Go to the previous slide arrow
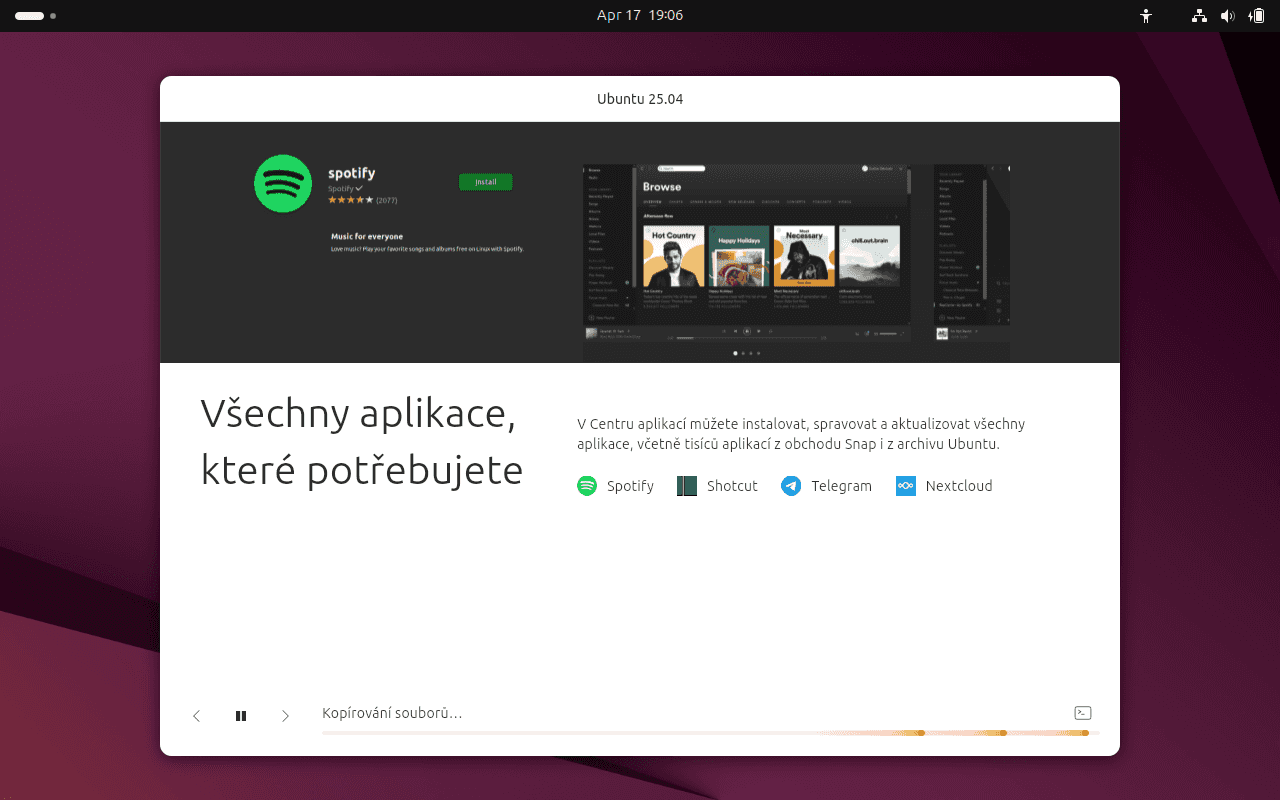The height and width of the screenshot is (800, 1280). pyautogui.click(x=197, y=716)
